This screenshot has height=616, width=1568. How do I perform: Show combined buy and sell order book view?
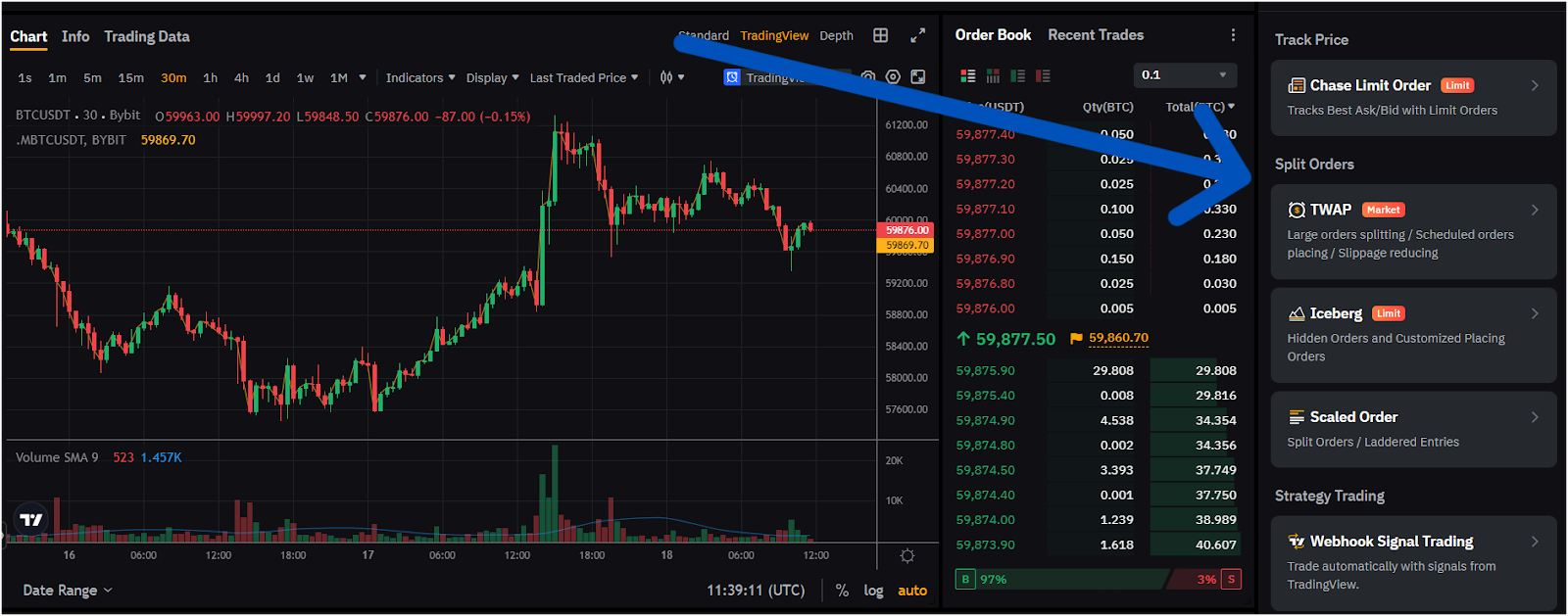tap(968, 75)
